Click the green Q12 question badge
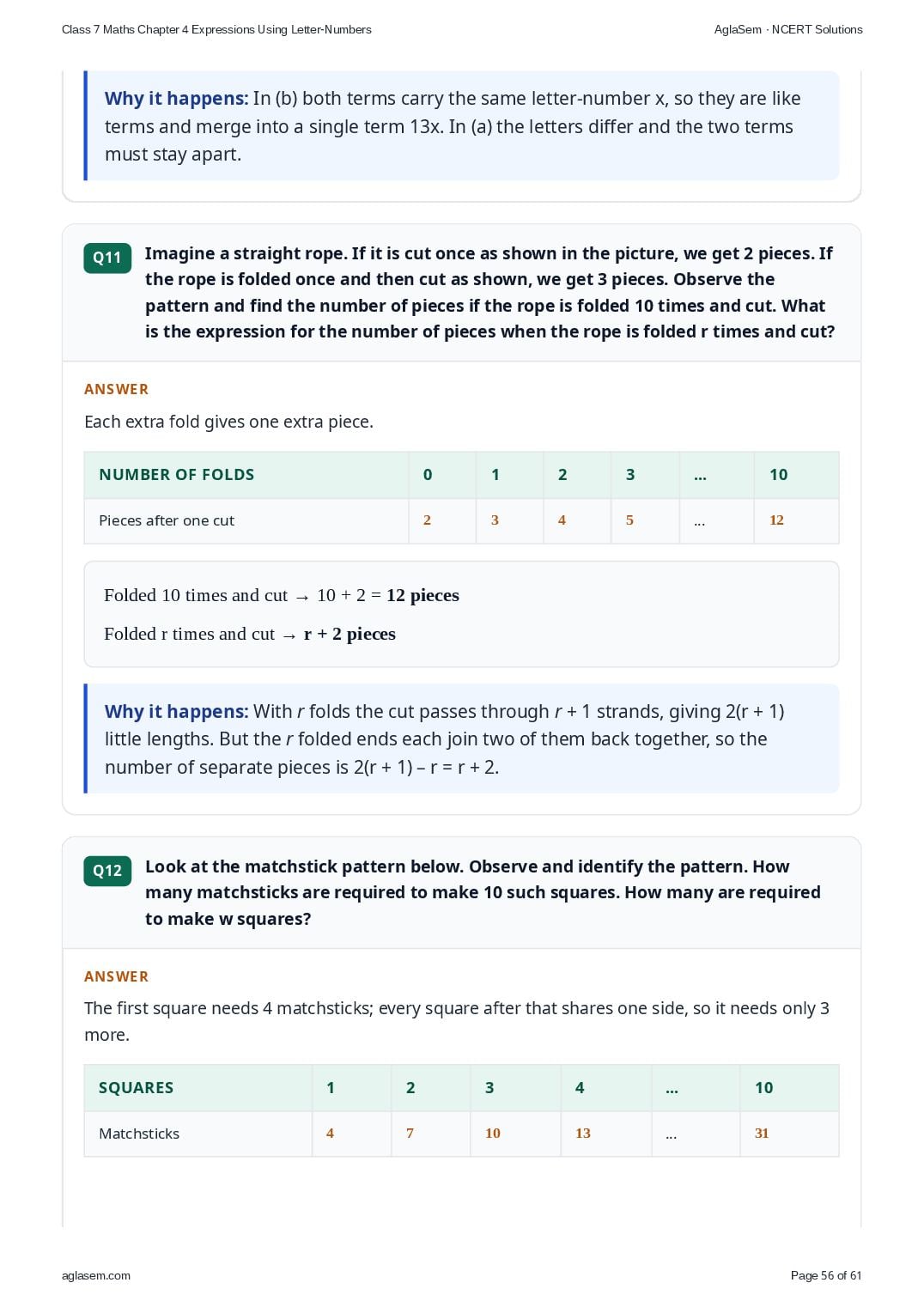 107,871
